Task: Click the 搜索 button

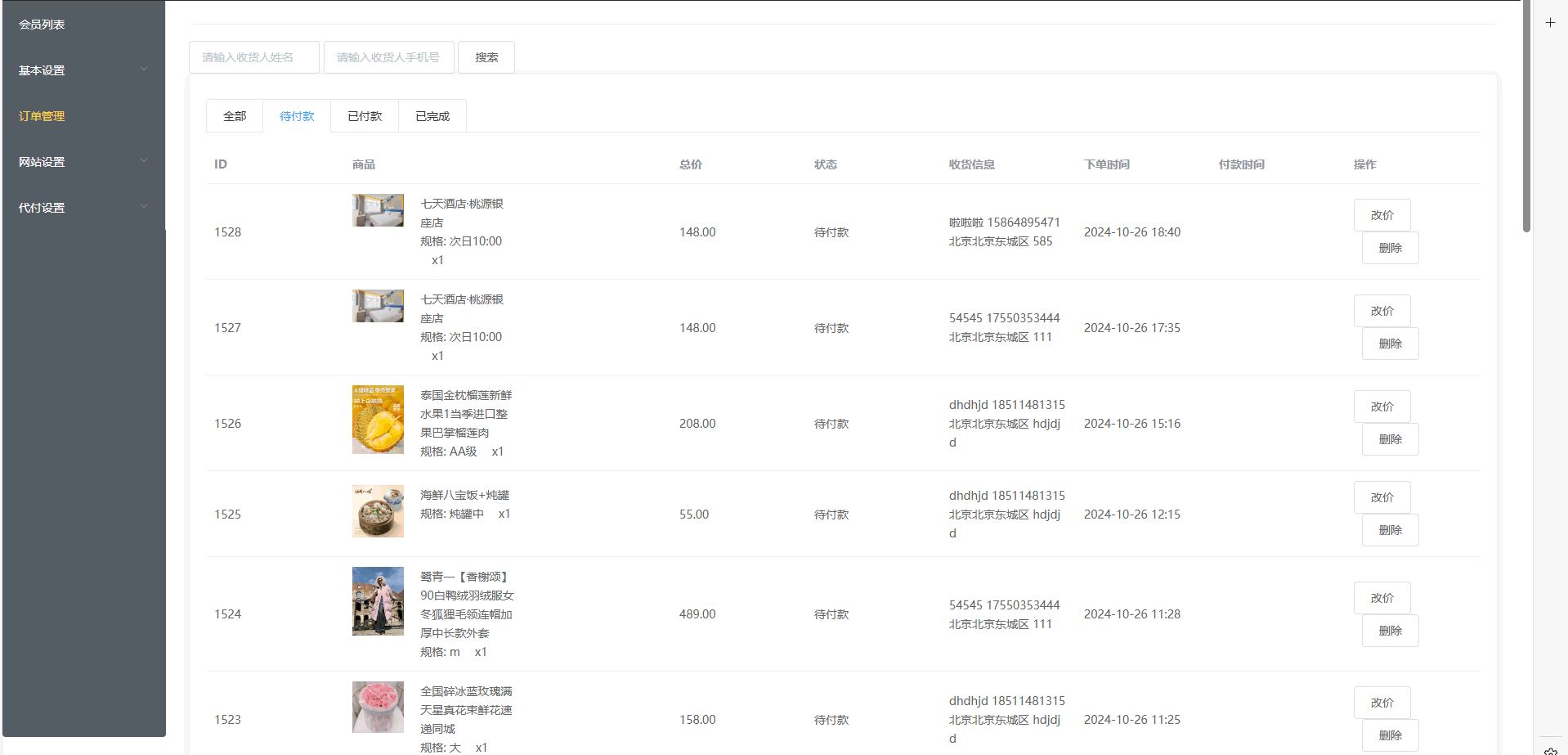Action: pyautogui.click(x=486, y=57)
